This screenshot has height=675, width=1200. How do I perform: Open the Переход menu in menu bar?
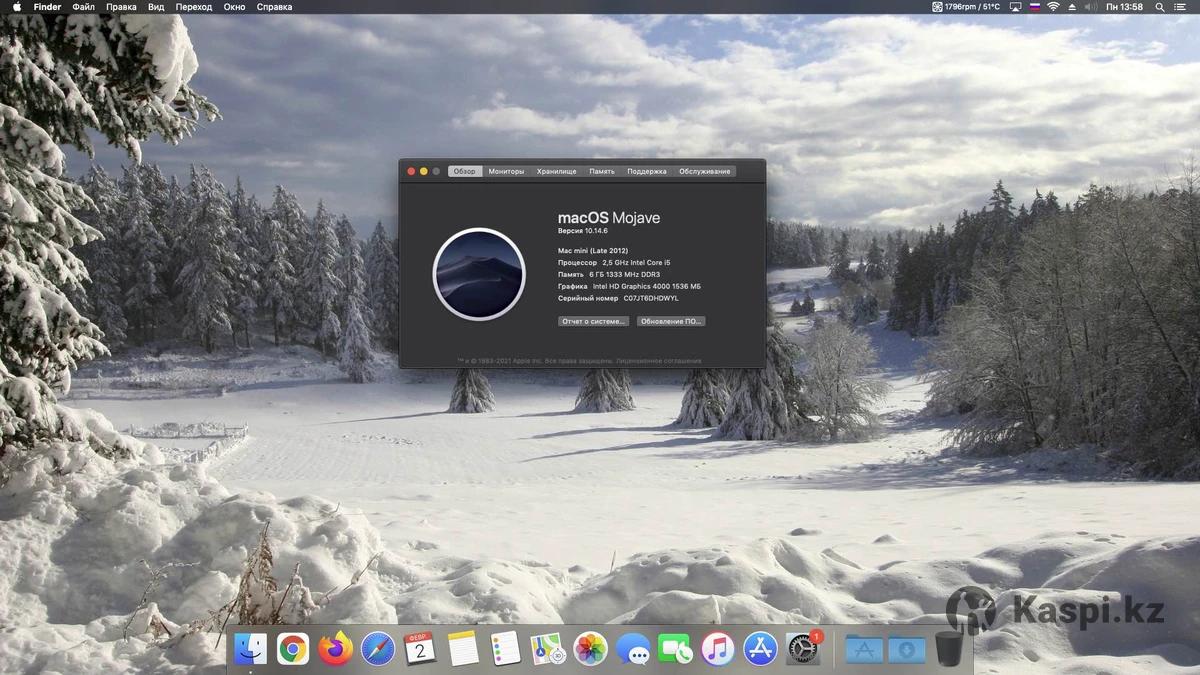194,7
